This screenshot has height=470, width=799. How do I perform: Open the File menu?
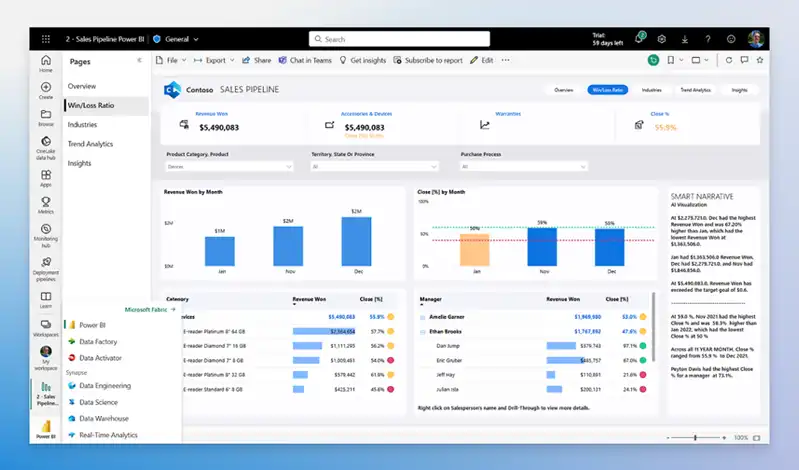[x=171, y=60]
